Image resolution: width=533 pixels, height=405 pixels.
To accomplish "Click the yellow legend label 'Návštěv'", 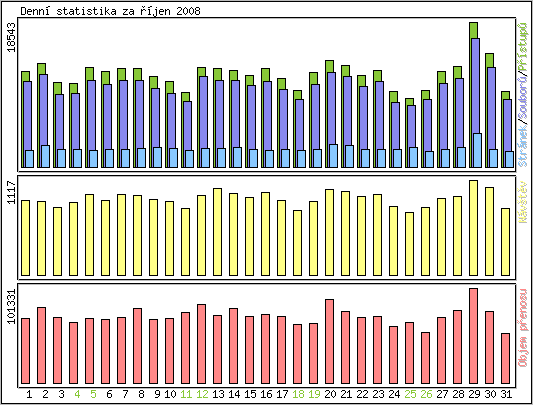I will tap(523, 202).
